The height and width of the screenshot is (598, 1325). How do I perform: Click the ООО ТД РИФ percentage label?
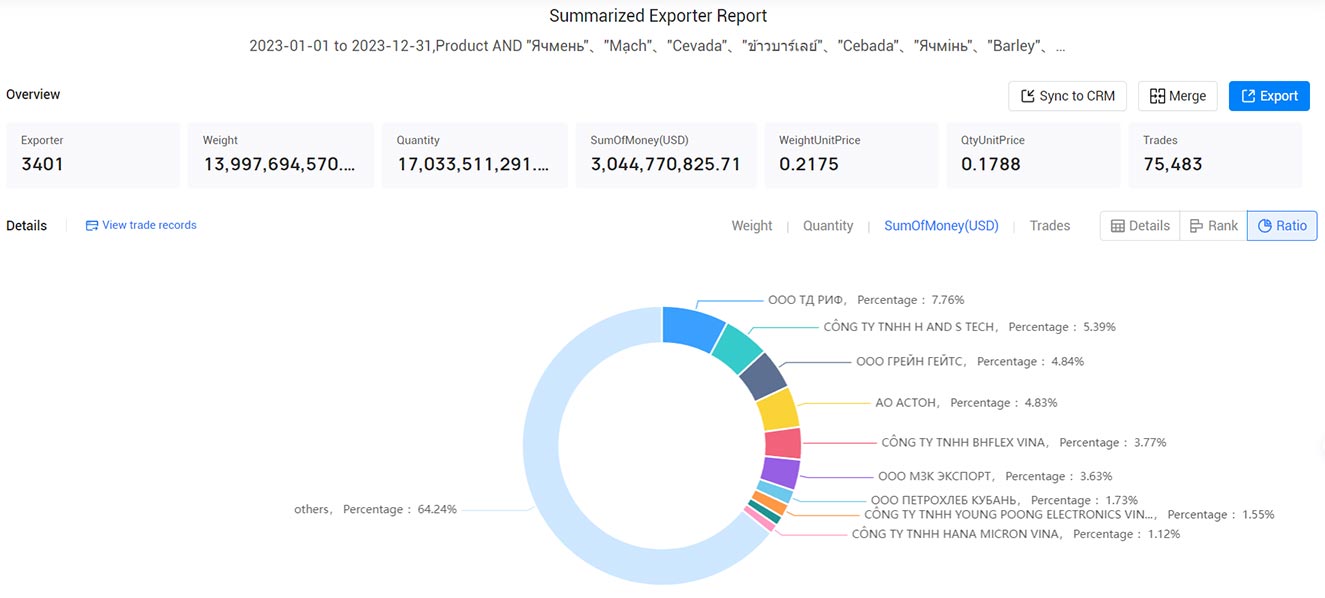[866, 300]
